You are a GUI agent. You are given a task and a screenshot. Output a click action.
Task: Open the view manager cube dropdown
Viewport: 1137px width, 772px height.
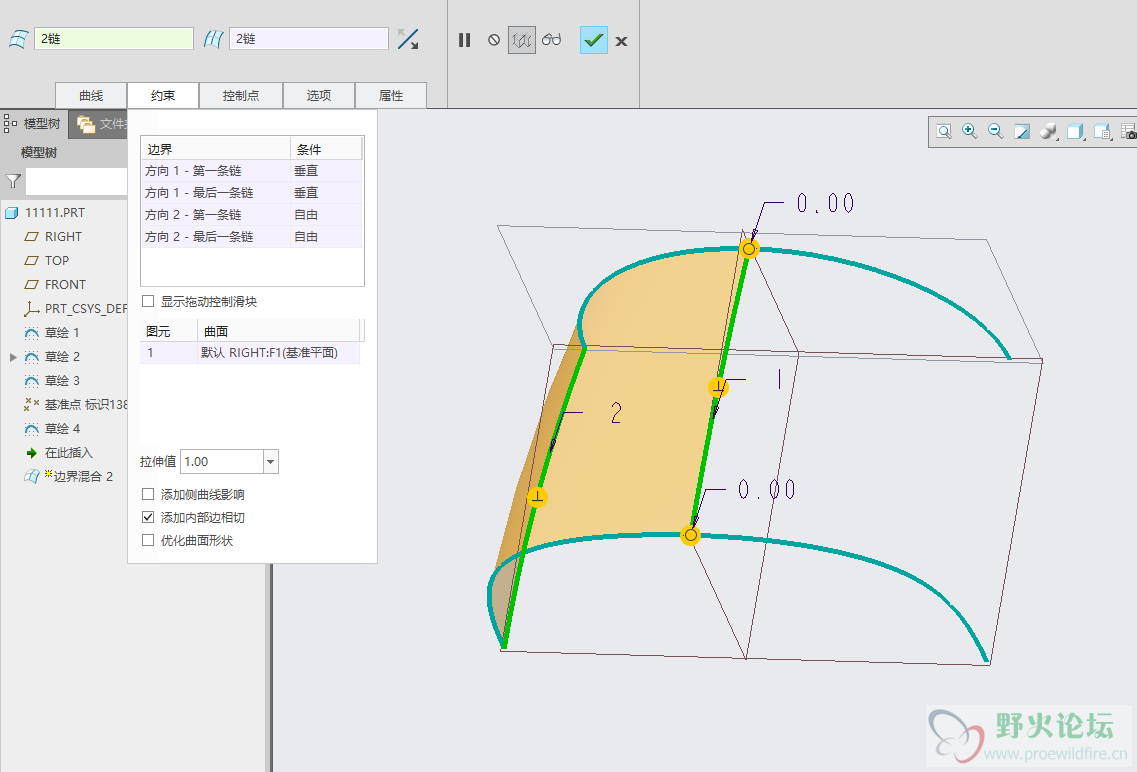pyautogui.click(x=1102, y=131)
